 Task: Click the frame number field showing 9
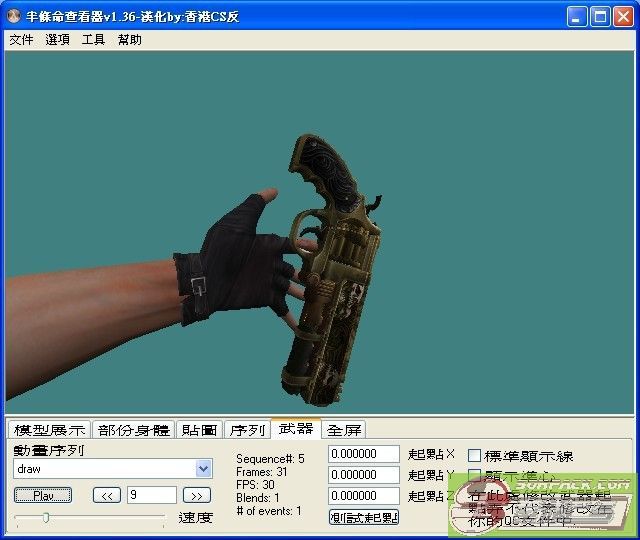(151, 495)
